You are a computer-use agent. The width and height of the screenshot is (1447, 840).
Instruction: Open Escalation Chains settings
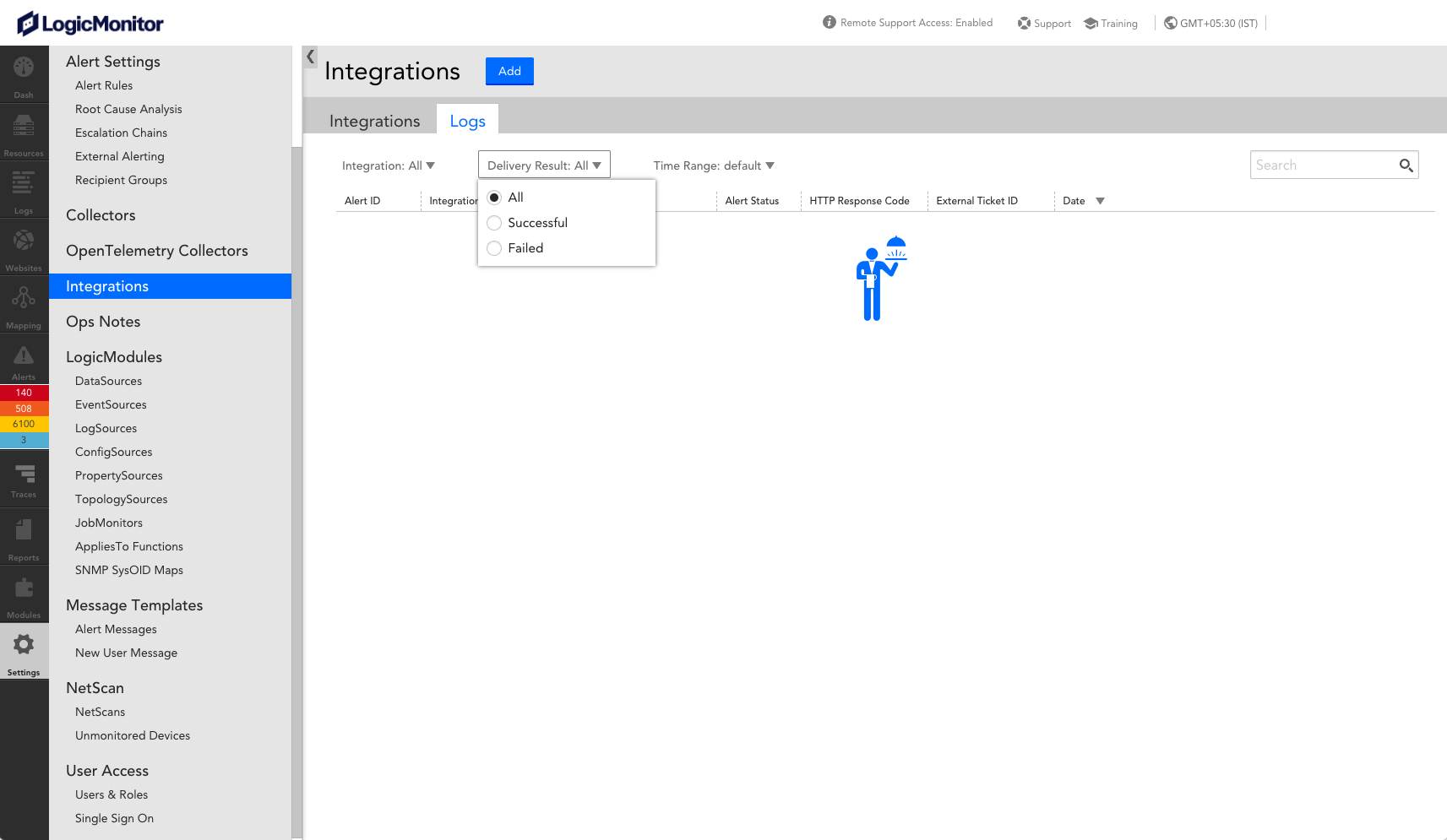tap(121, 133)
